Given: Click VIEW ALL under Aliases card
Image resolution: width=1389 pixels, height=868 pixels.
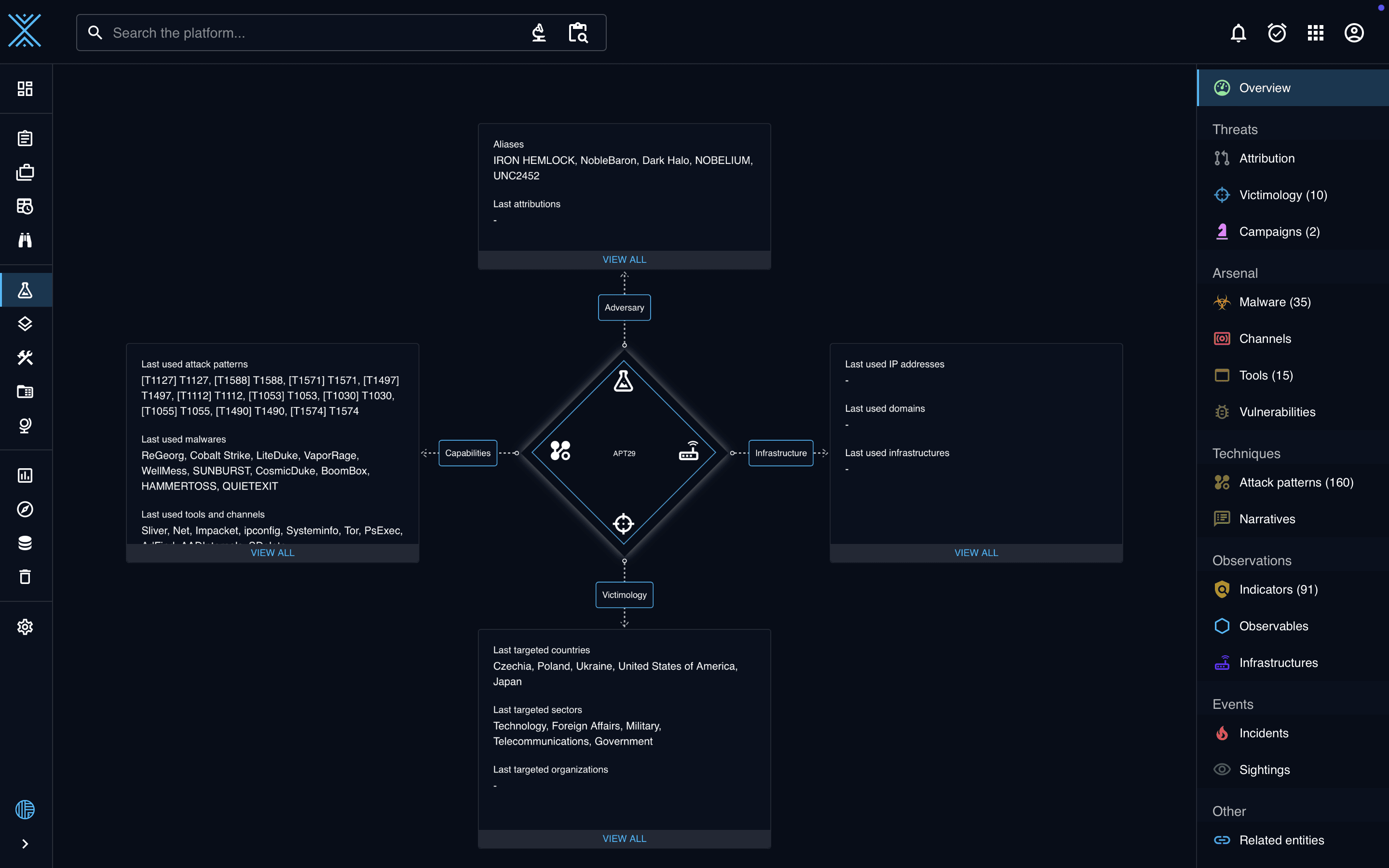Looking at the screenshot, I should 625,259.
